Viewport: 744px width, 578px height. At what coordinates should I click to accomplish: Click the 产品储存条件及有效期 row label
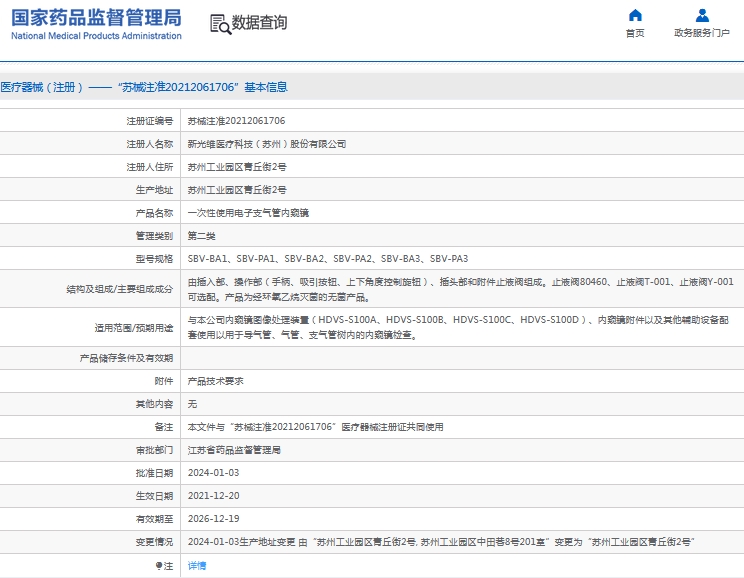(x=126, y=358)
